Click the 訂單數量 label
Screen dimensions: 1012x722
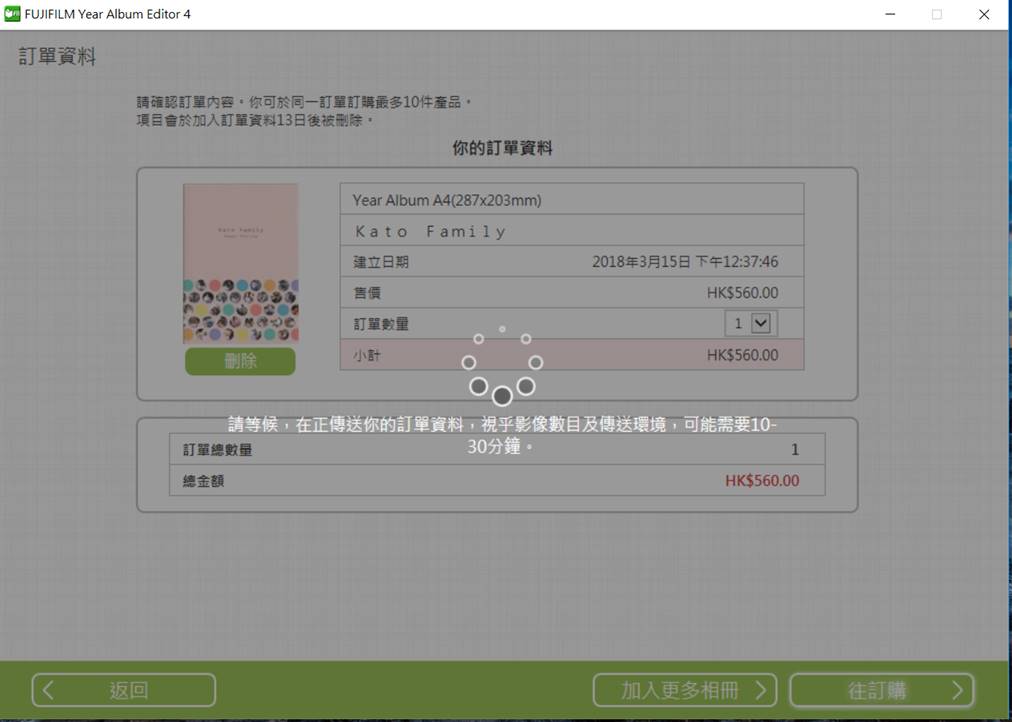click(381, 324)
